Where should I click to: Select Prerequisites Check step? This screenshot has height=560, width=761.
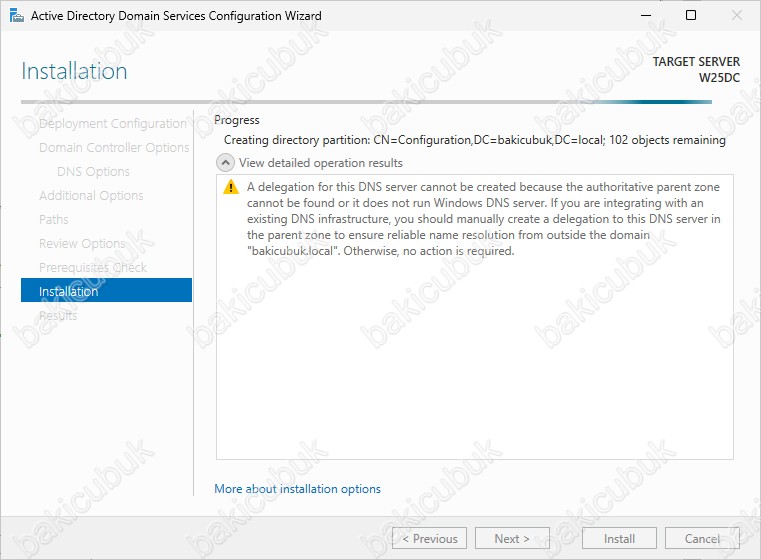pos(93,267)
